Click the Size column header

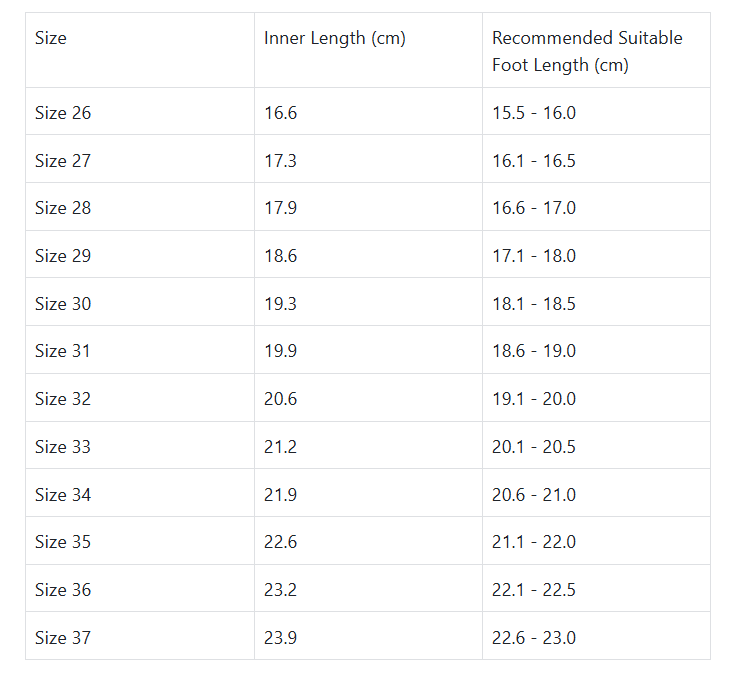(x=51, y=38)
